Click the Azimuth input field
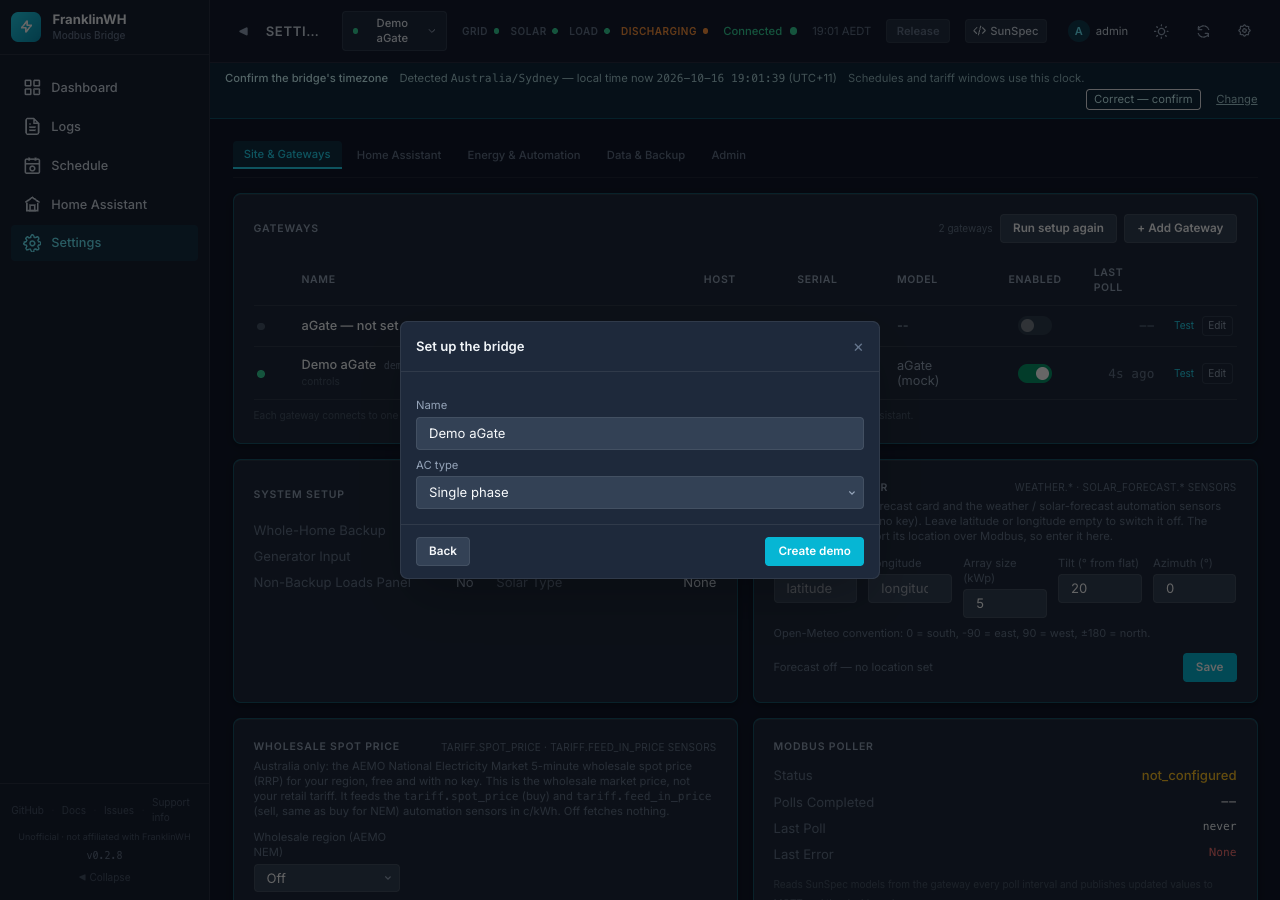 [x=1194, y=588]
